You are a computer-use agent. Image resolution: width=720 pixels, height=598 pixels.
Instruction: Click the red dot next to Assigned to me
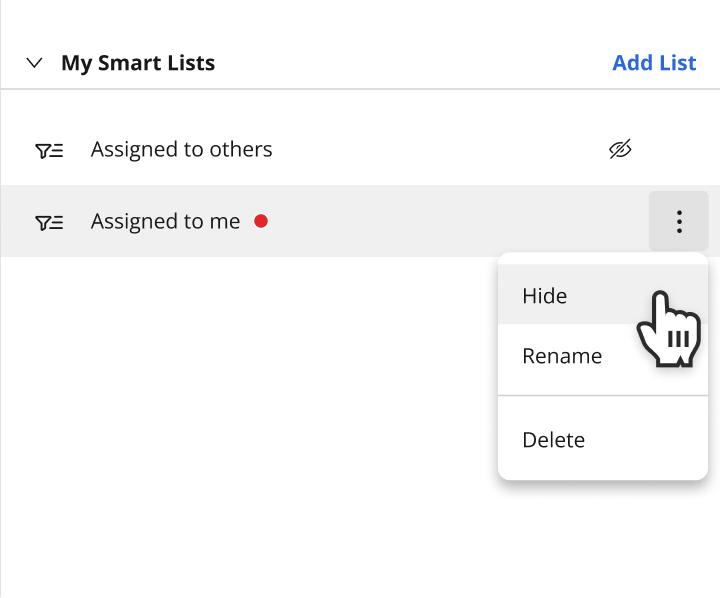click(261, 221)
